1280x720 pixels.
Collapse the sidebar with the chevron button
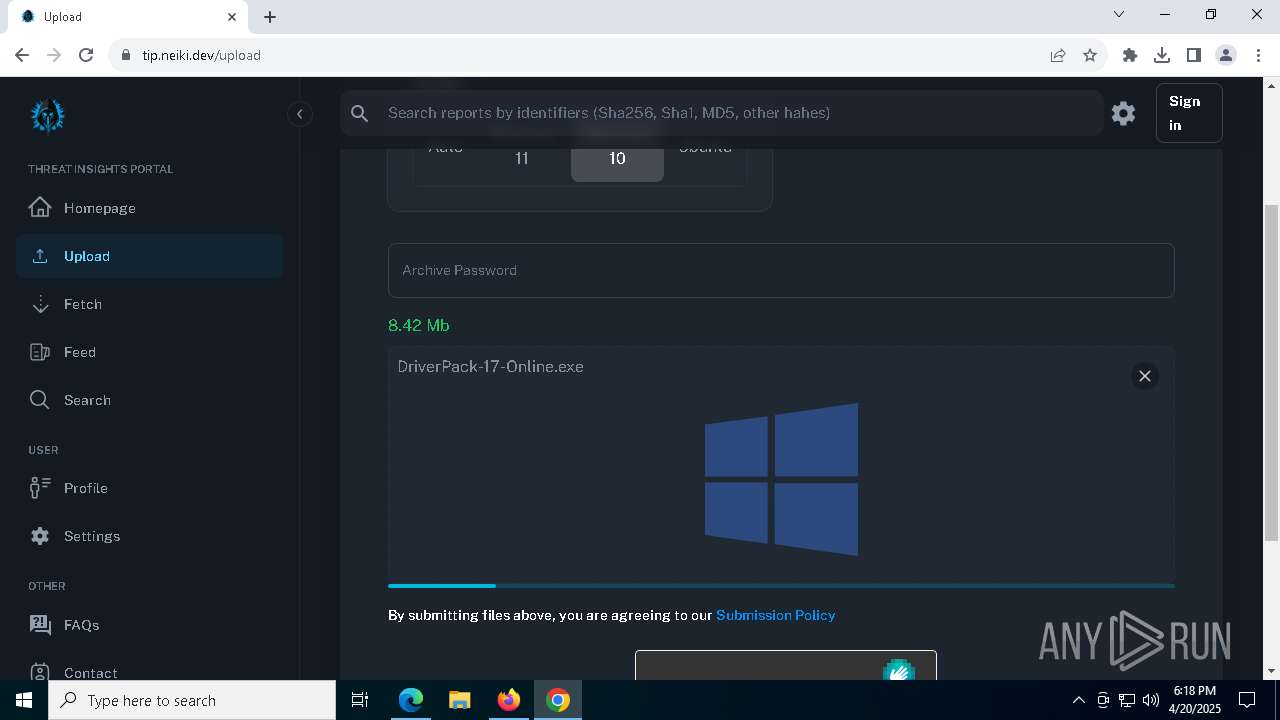point(299,114)
